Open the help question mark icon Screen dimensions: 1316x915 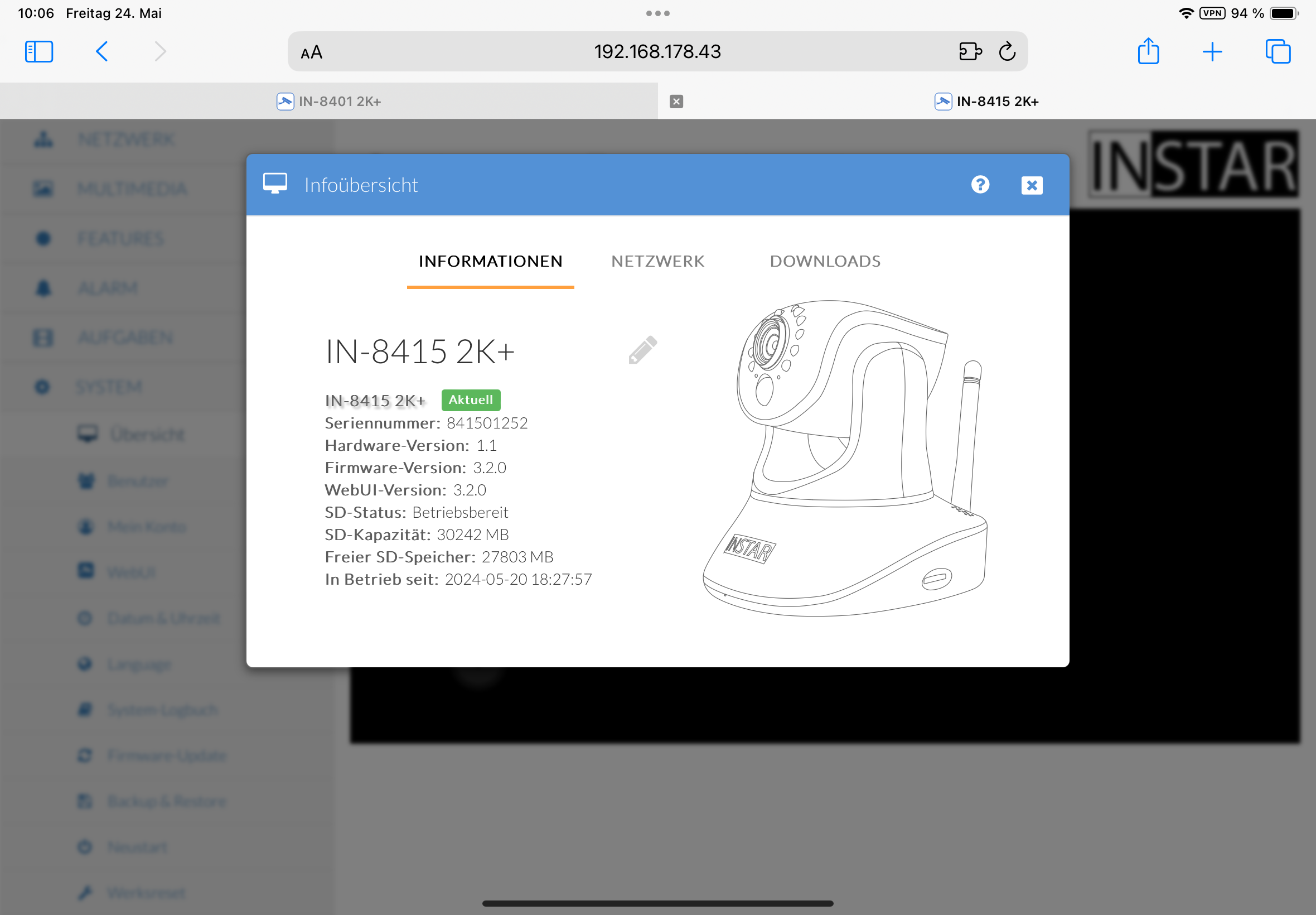tap(980, 185)
